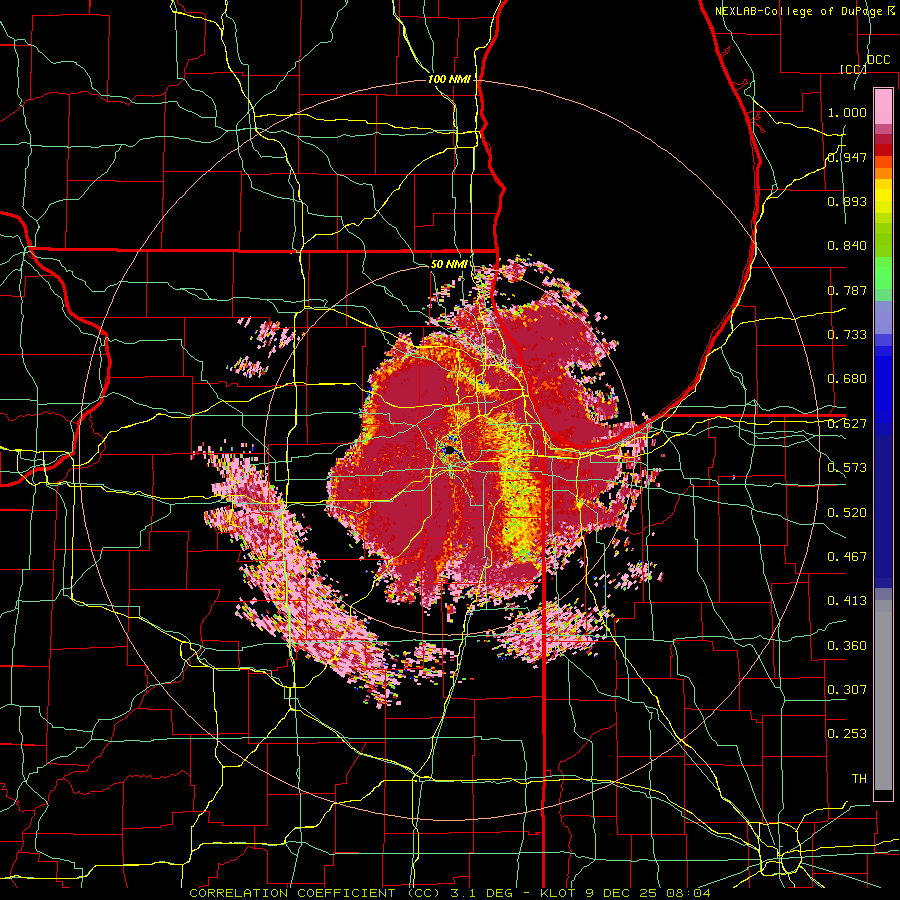Select the 0.467 legend value

847,557
